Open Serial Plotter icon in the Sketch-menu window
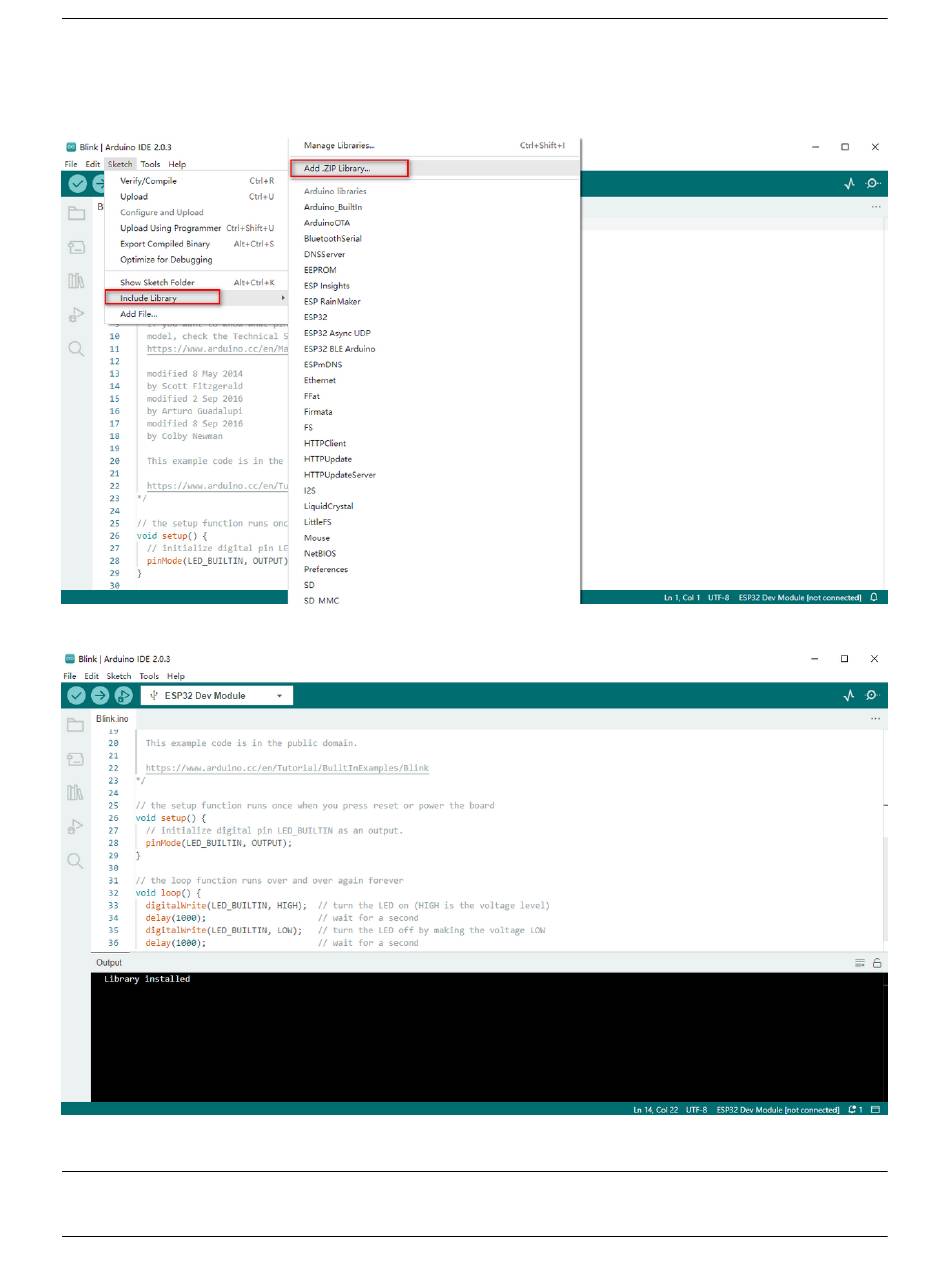Viewport: 950px width, 1267px height. click(x=849, y=184)
